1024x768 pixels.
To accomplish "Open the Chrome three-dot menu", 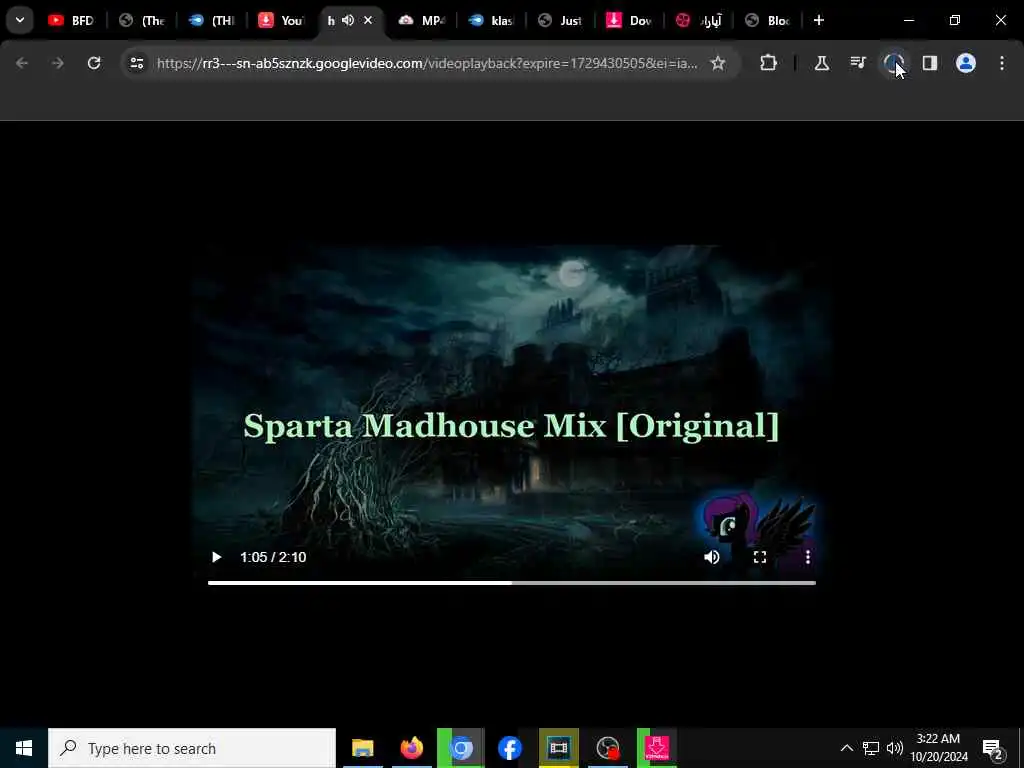I will (x=1002, y=63).
